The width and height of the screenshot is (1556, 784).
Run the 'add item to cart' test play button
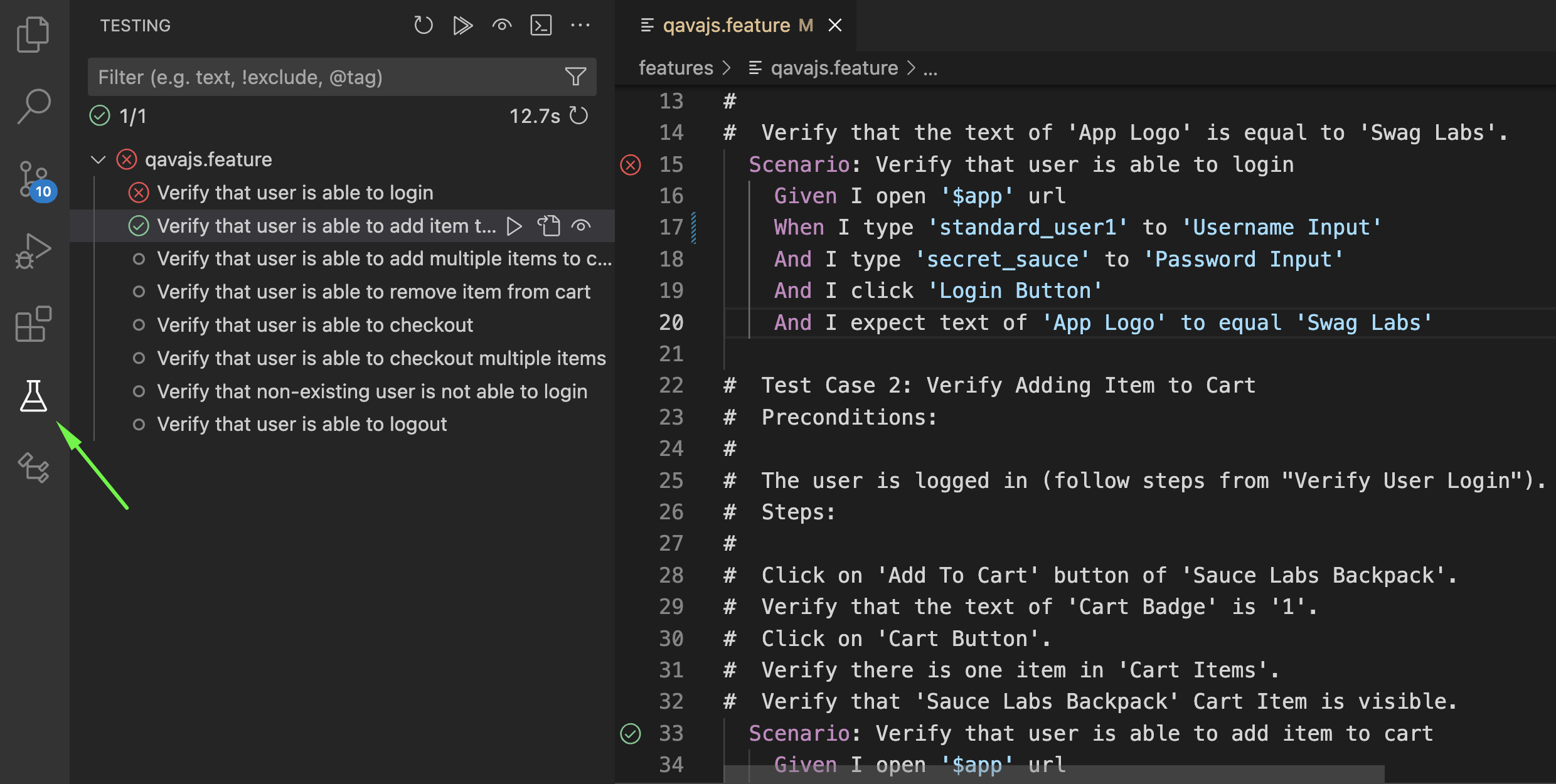click(514, 226)
